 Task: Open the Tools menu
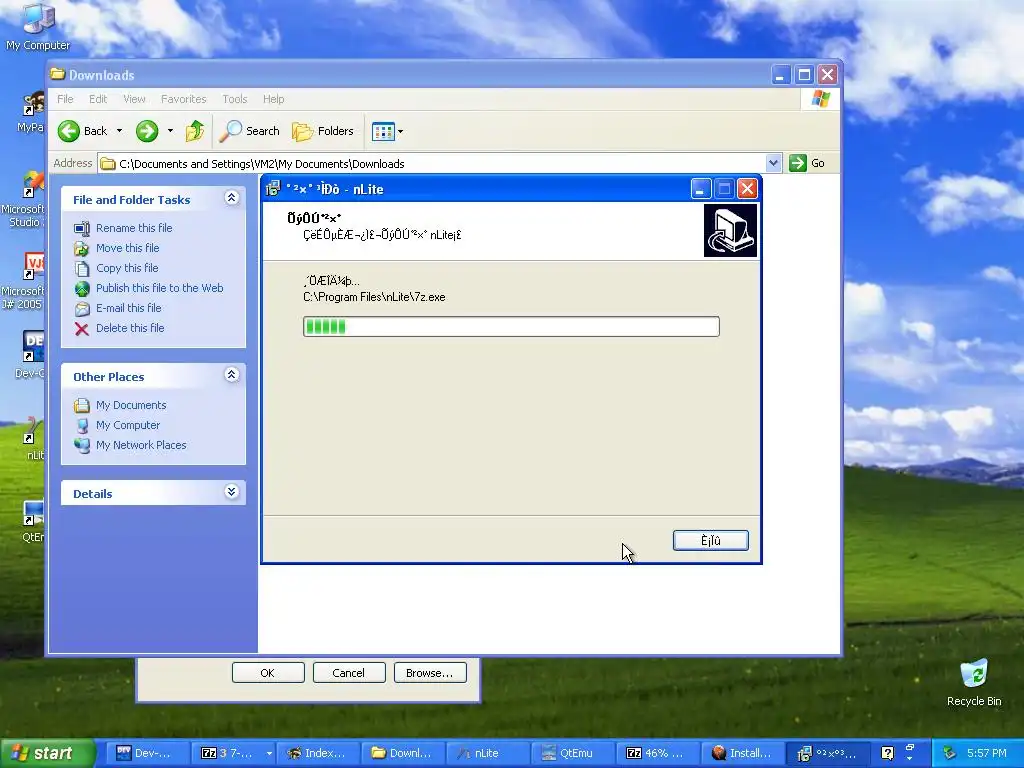234,99
